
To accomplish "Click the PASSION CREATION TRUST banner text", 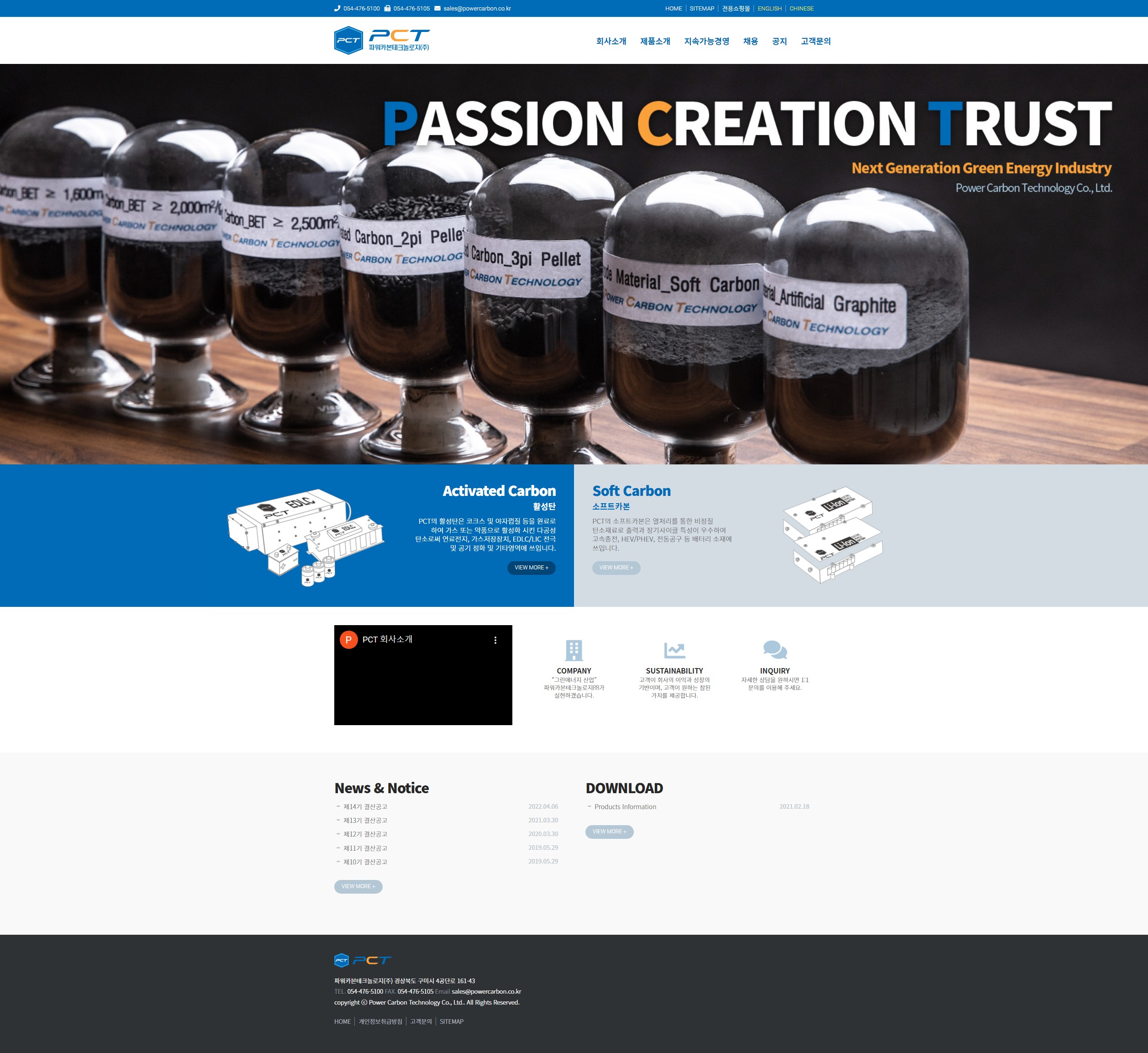I will coord(748,123).
